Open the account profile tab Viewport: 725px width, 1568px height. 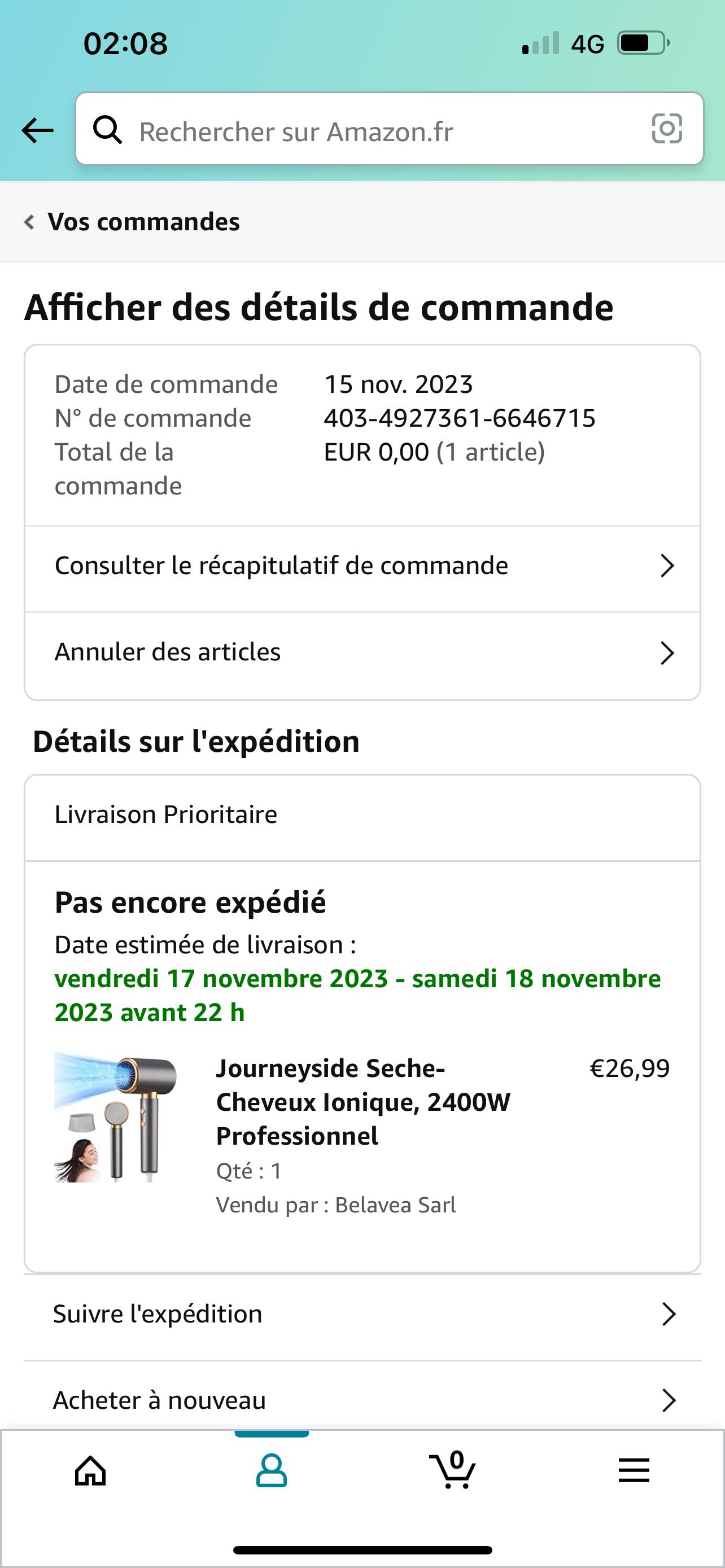coord(272,1471)
